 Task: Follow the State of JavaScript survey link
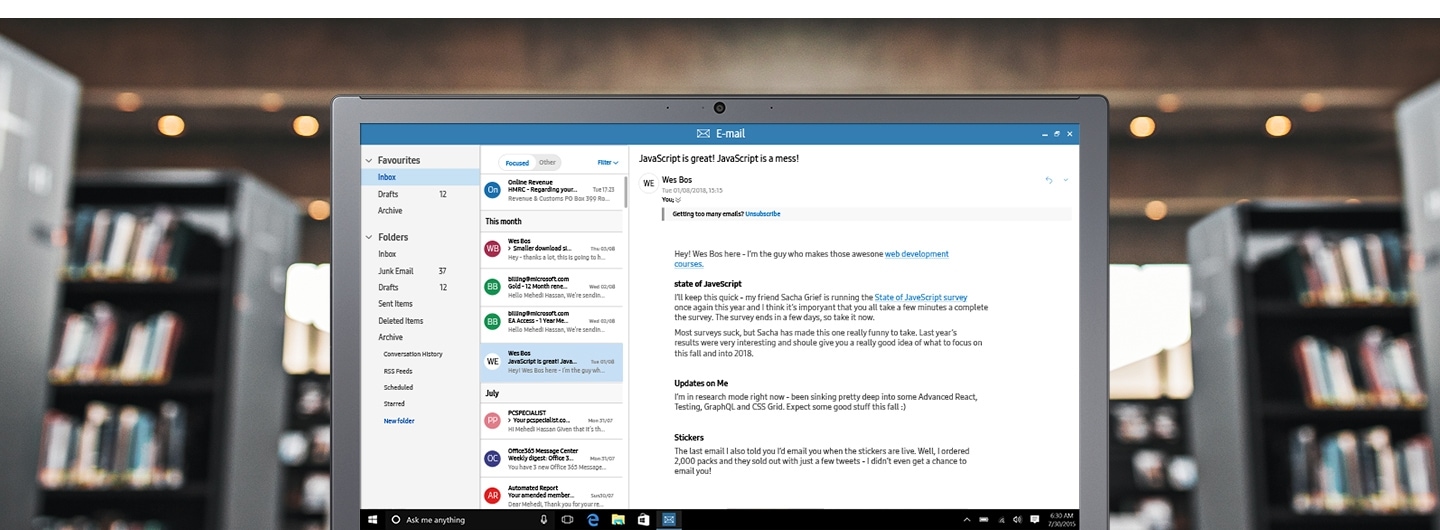920,297
